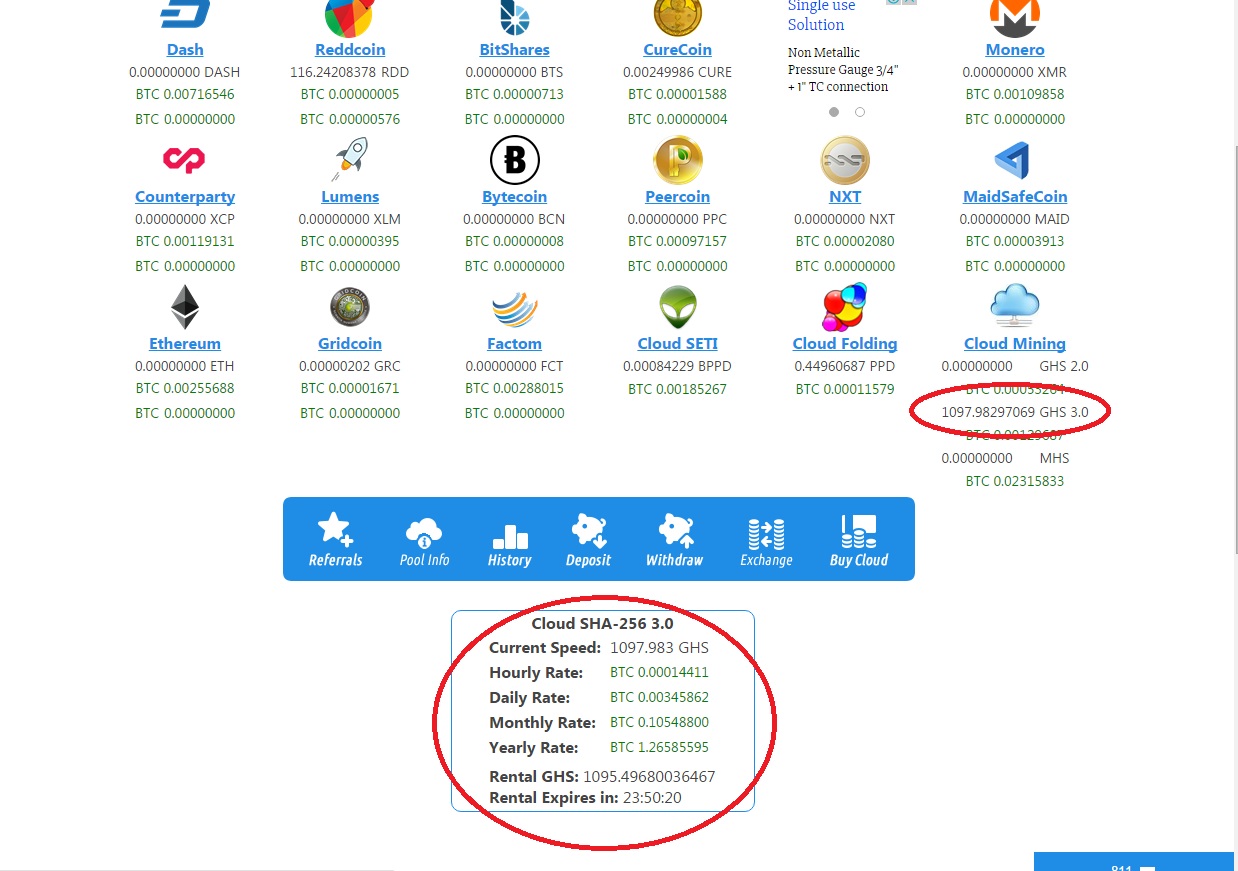Open the BitShares link
This screenshot has height=871, width=1238.
pos(514,50)
